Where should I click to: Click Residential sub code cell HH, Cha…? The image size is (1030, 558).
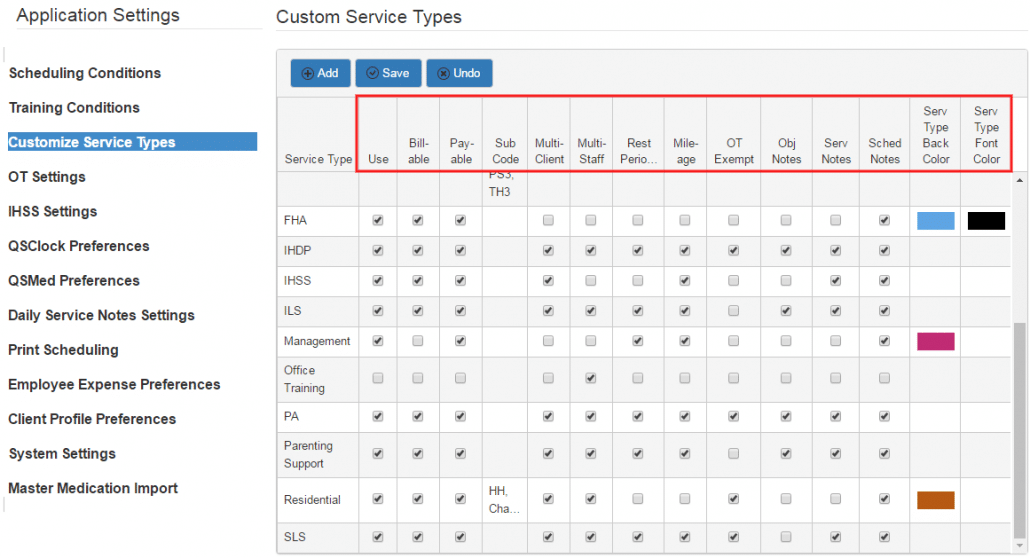[x=504, y=500]
